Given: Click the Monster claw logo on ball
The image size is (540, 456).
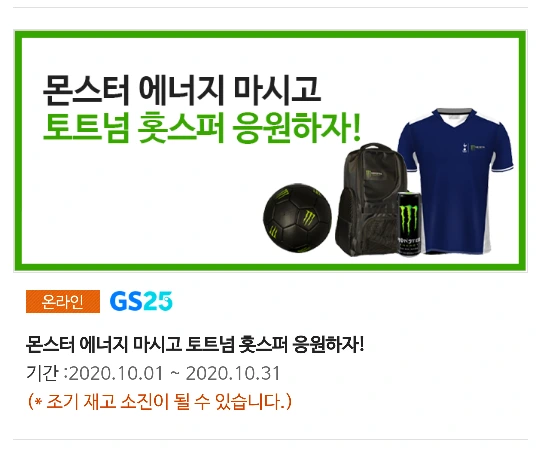Looking at the screenshot, I should tap(309, 219).
